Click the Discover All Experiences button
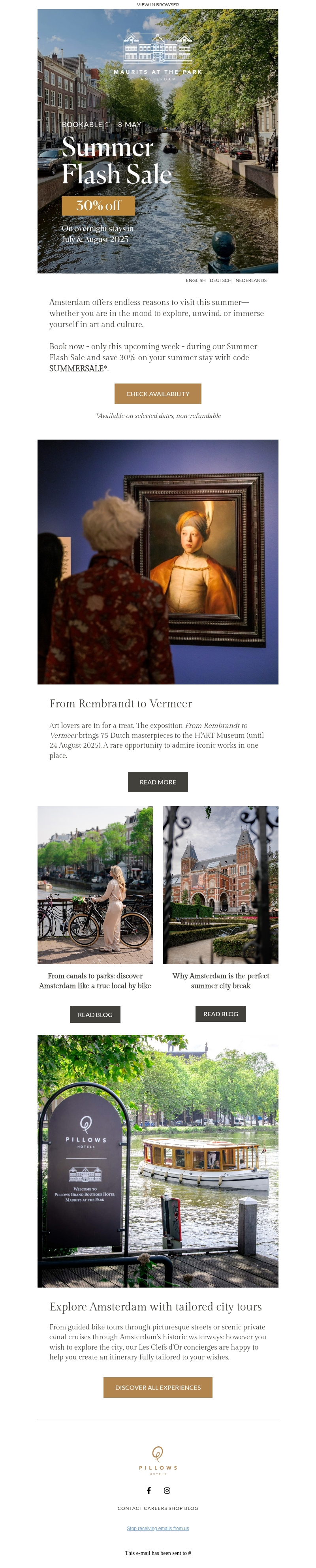This screenshot has height=1568, width=316. click(158, 1387)
